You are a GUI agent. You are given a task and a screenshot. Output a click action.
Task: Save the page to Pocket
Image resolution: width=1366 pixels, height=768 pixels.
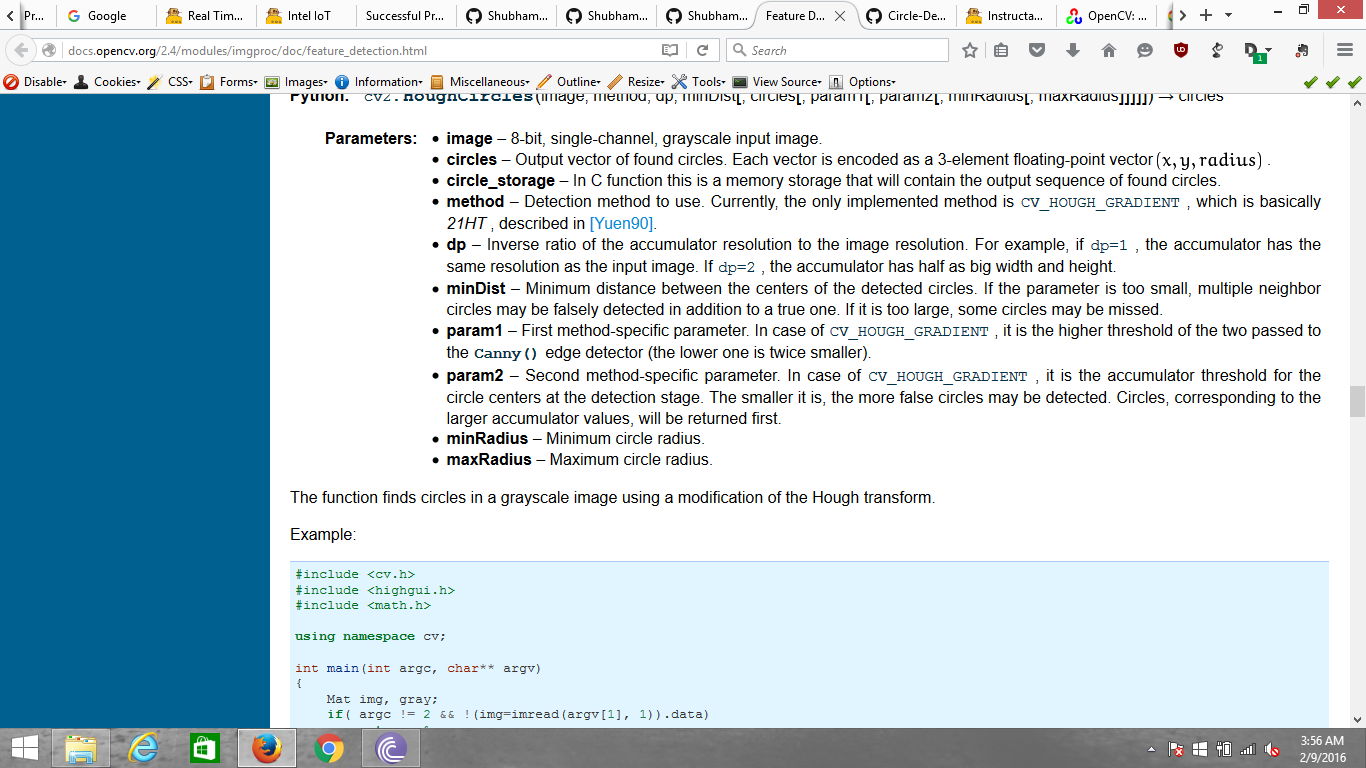click(x=1038, y=48)
